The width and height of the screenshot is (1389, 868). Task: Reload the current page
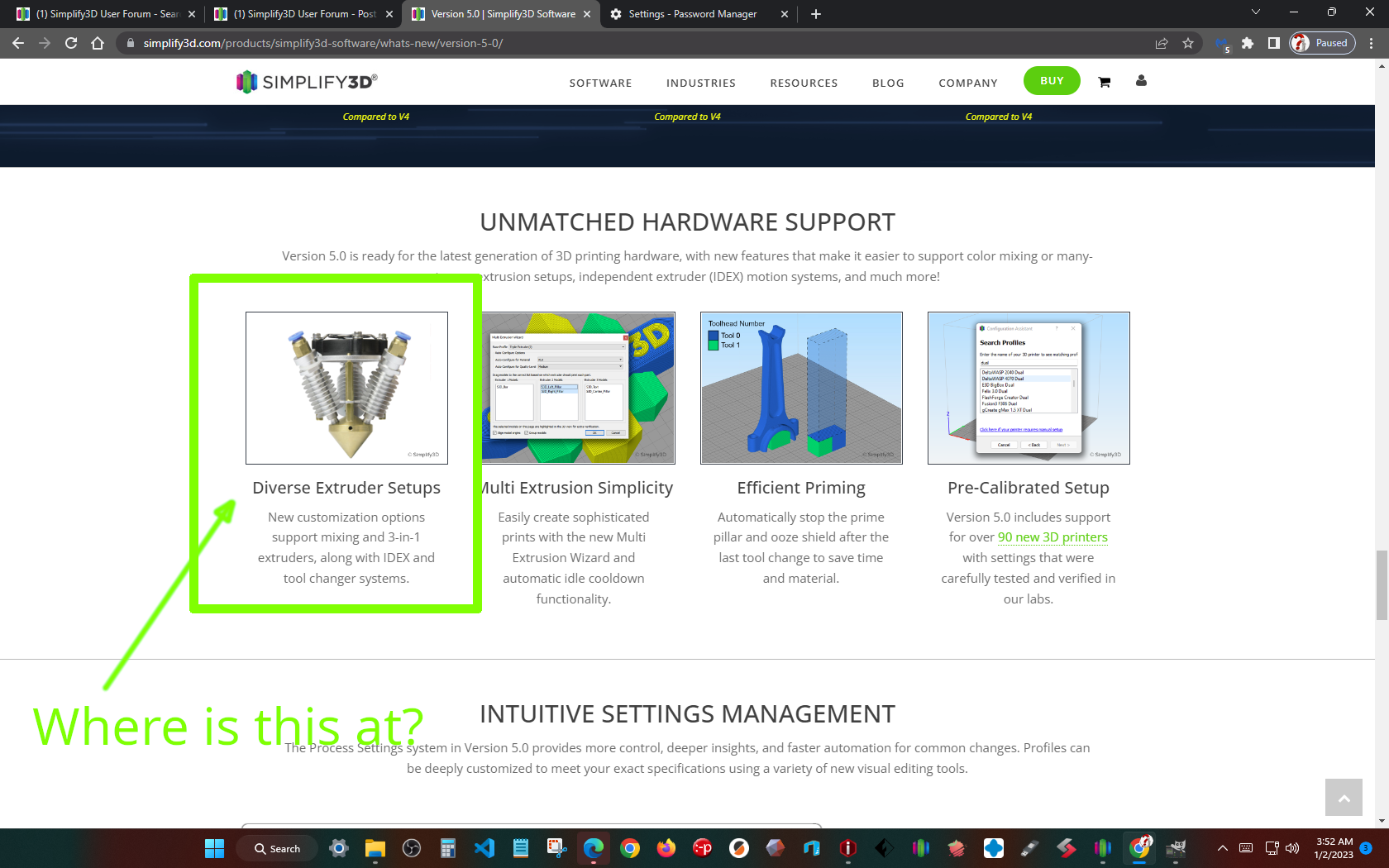71,43
